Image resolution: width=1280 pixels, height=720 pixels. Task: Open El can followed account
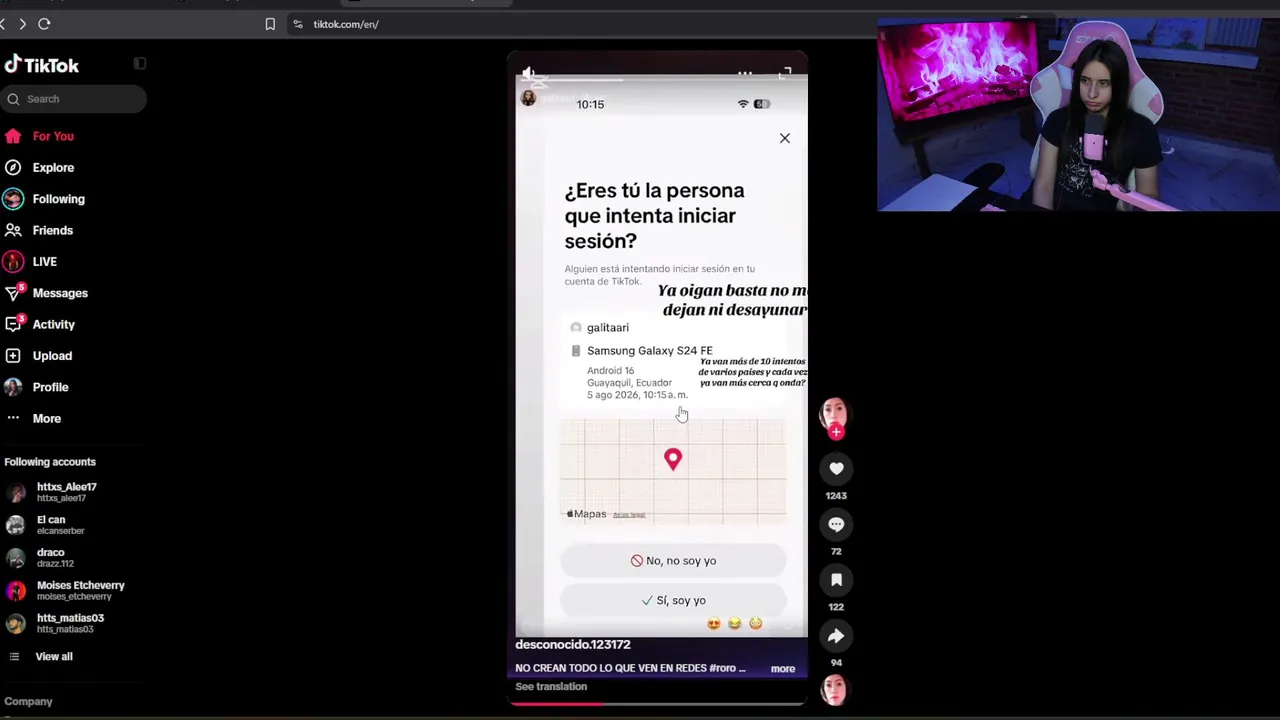tap(46, 525)
